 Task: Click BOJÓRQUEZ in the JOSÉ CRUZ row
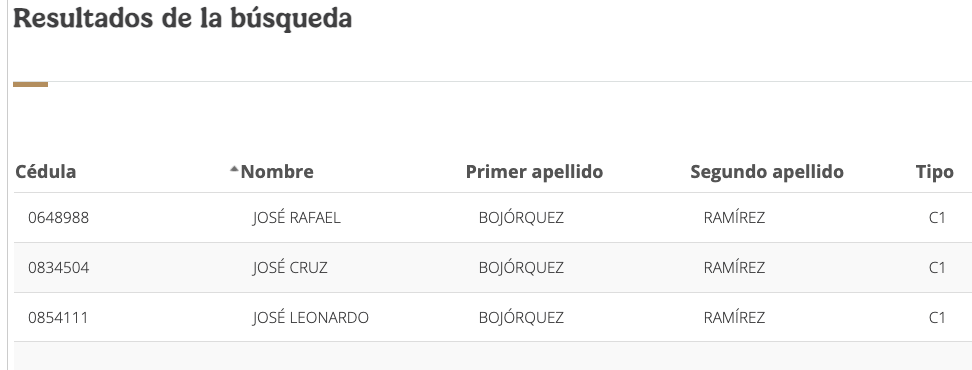pyautogui.click(x=521, y=268)
